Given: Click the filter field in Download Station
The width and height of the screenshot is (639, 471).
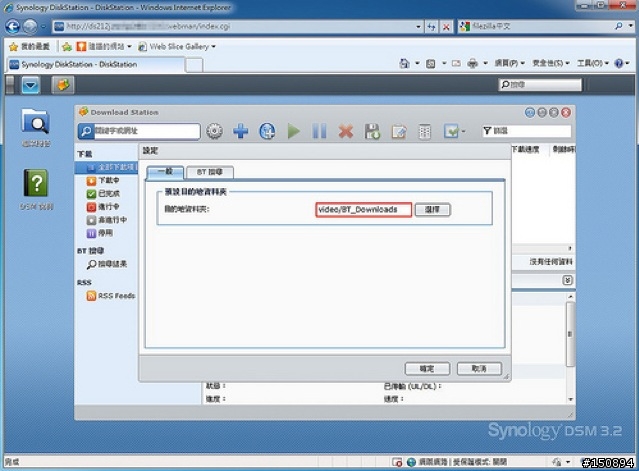Looking at the screenshot, I should tap(527, 131).
